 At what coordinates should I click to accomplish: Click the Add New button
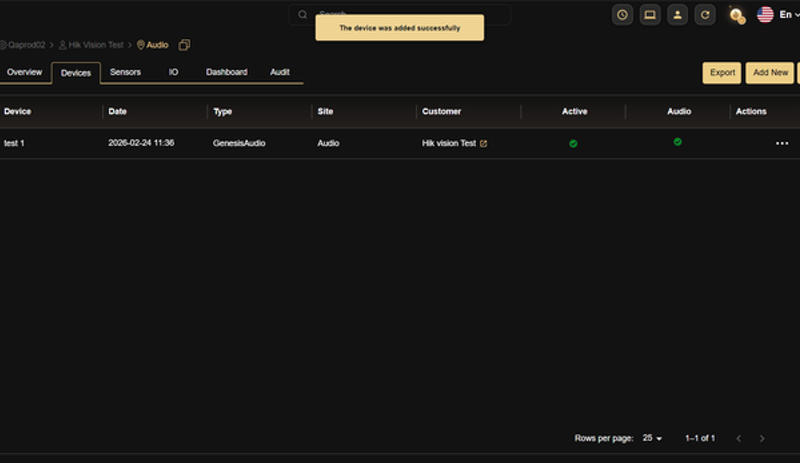(770, 72)
